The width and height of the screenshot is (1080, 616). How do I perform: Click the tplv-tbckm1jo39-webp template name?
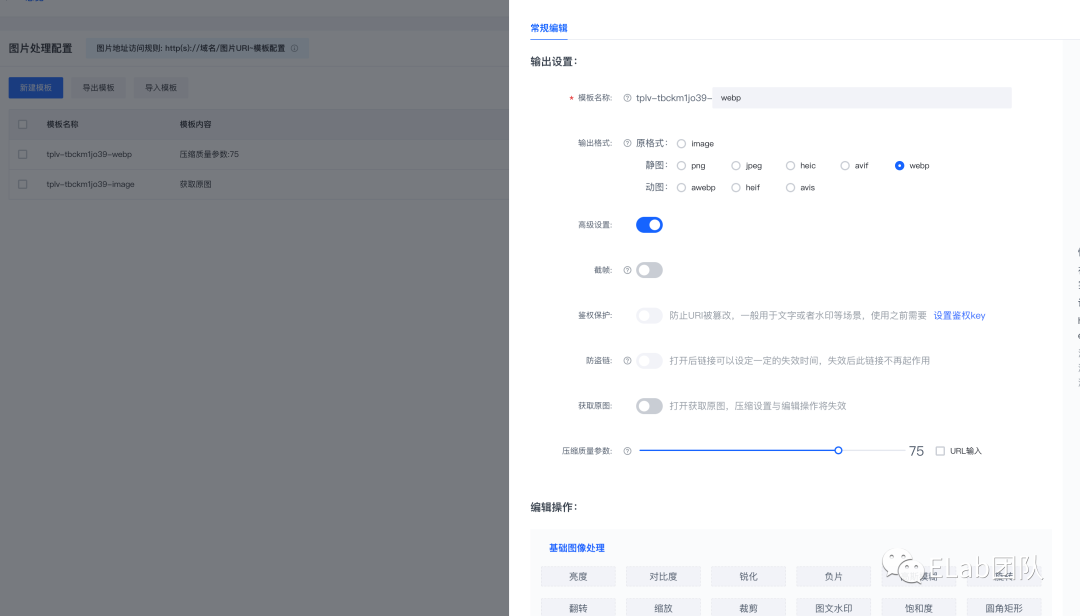coord(89,154)
